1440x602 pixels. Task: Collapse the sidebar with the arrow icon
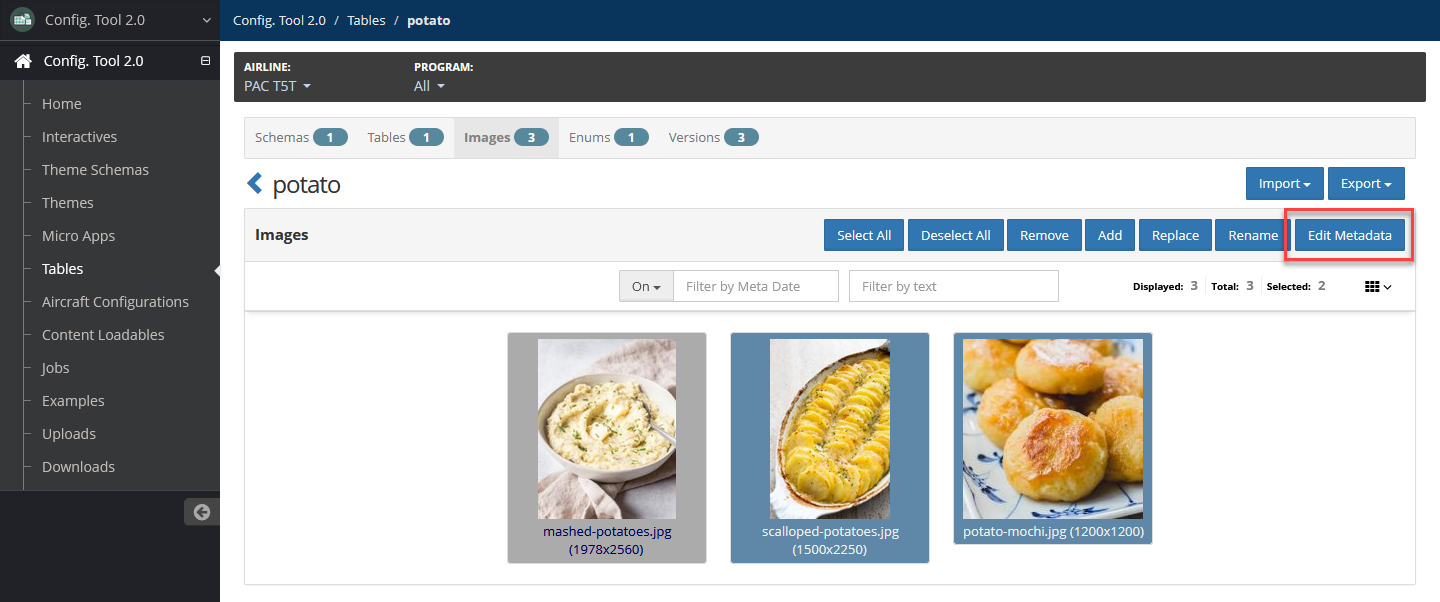[202, 512]
